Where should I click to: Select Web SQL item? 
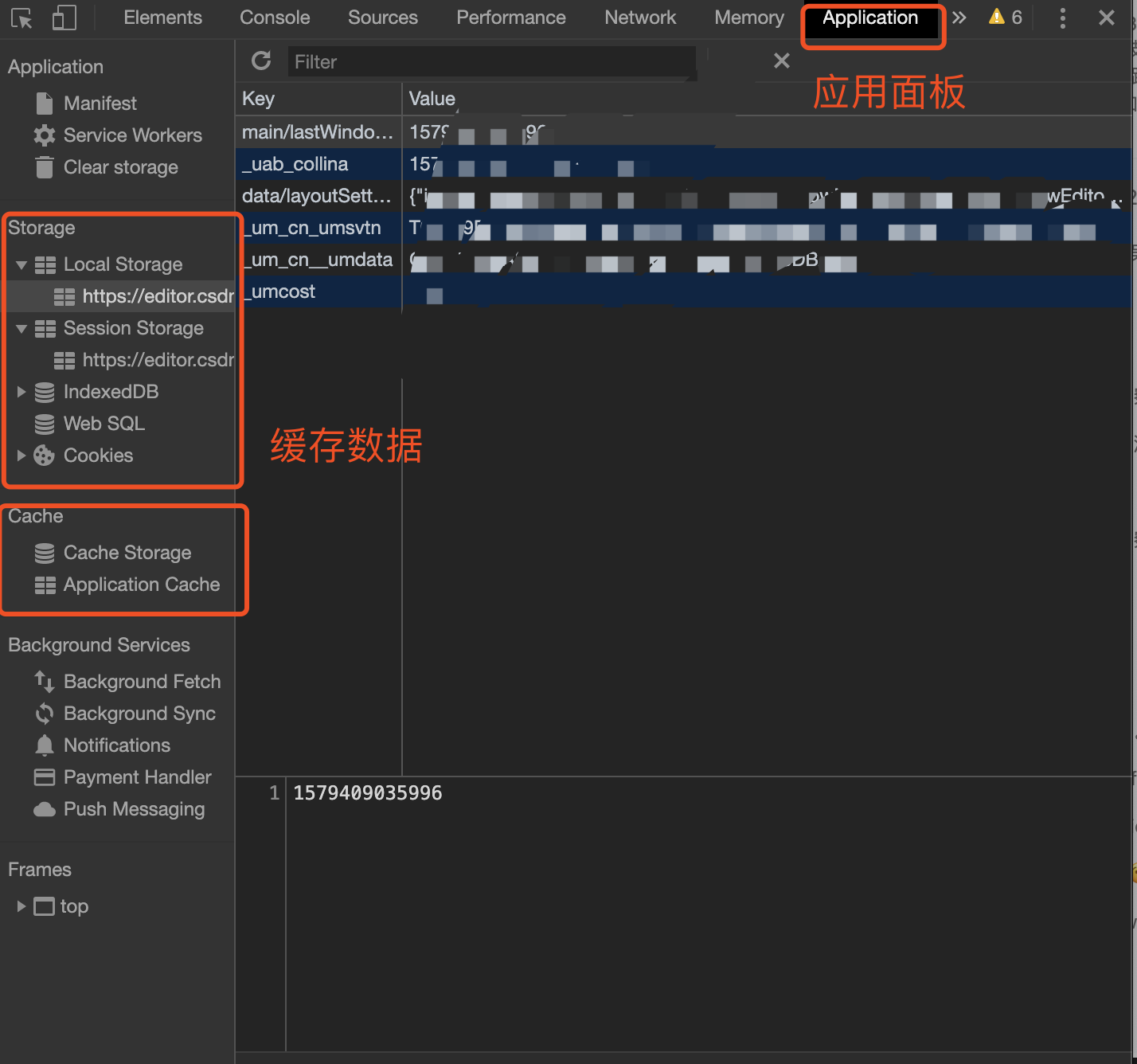click(x=104, y=424)
